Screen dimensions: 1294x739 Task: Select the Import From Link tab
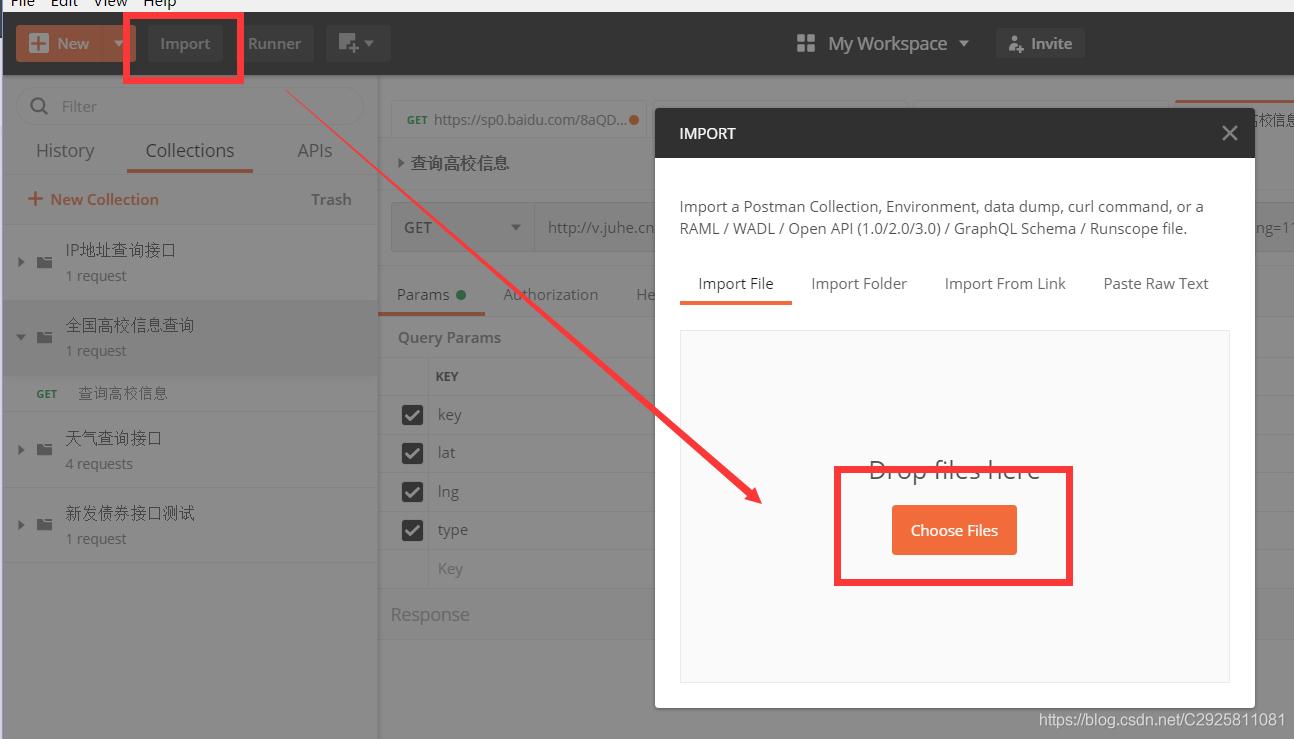tap(1005, 284)
